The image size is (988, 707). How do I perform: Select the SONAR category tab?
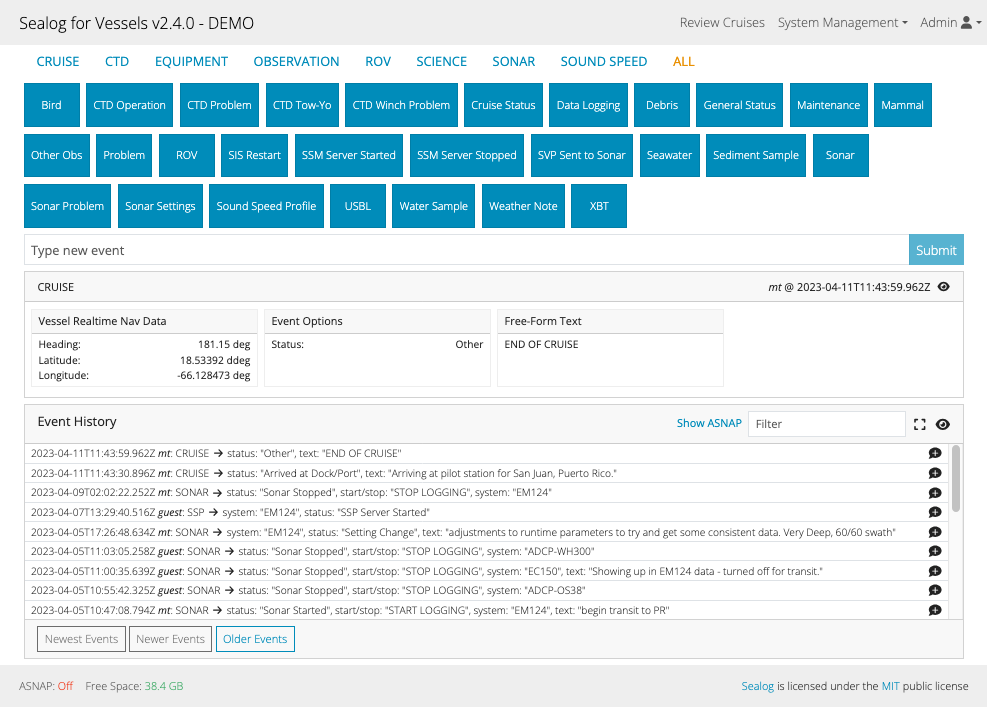tap(513, 61)
